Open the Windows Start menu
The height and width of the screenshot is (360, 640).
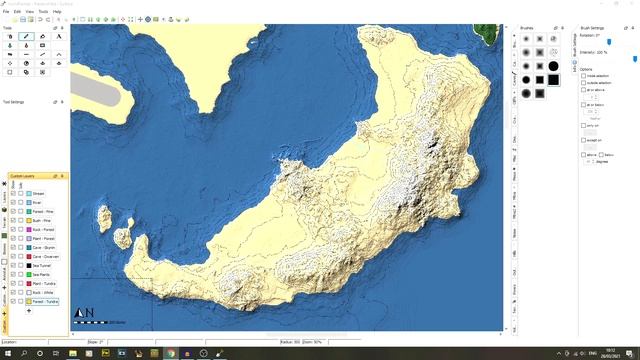pyautogui.click(x=8, y=353)
